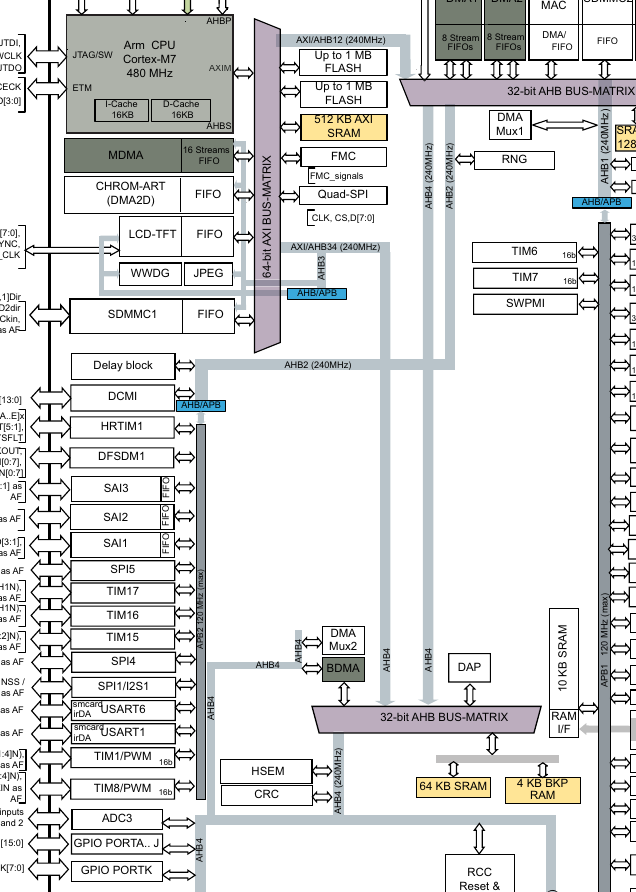
Task: Click the CLK, CS,D[7:0] label
Action: pos(342,218)
